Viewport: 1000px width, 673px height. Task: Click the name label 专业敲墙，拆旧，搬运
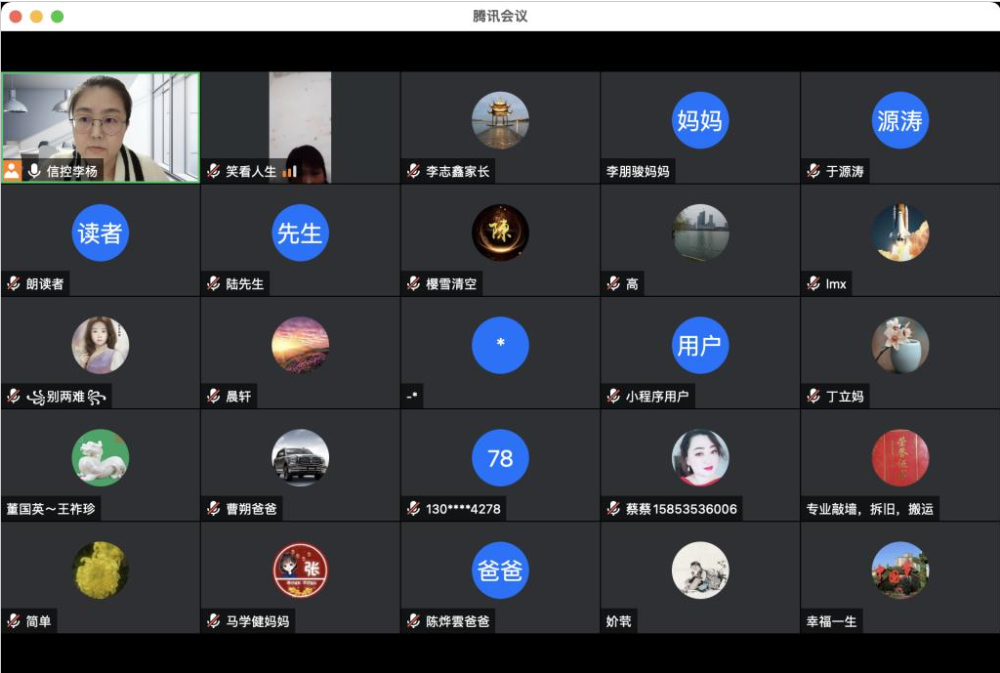pos(870,509)
